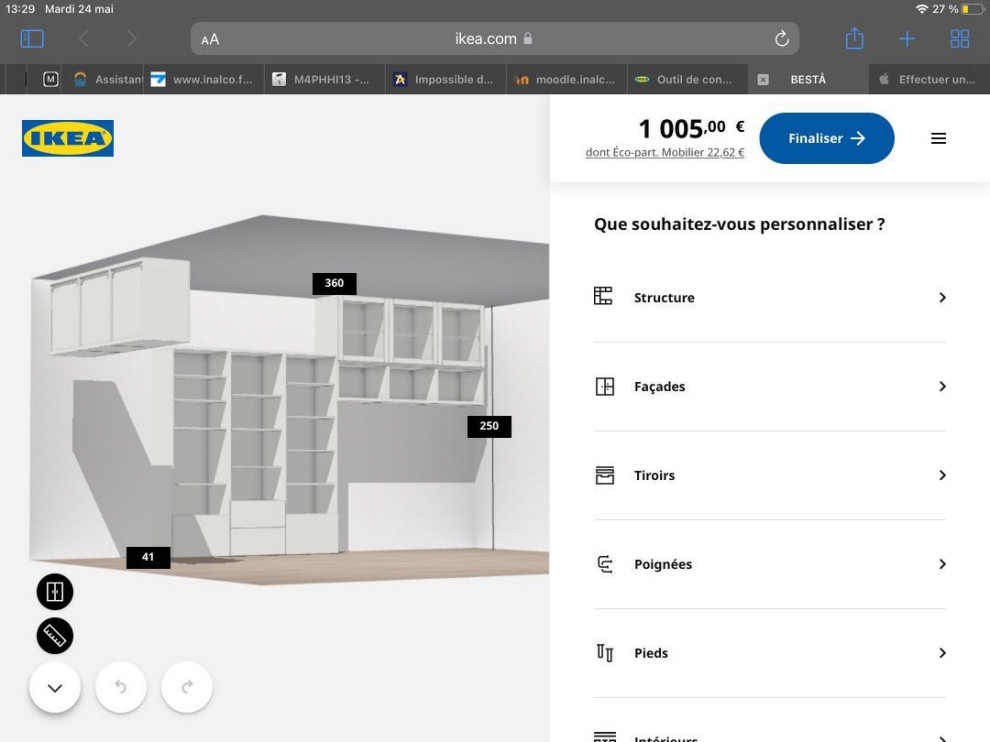Screen dimensions: 990x742
Task: Switch to the Effectuer un... tab
Action: point(928,80)
